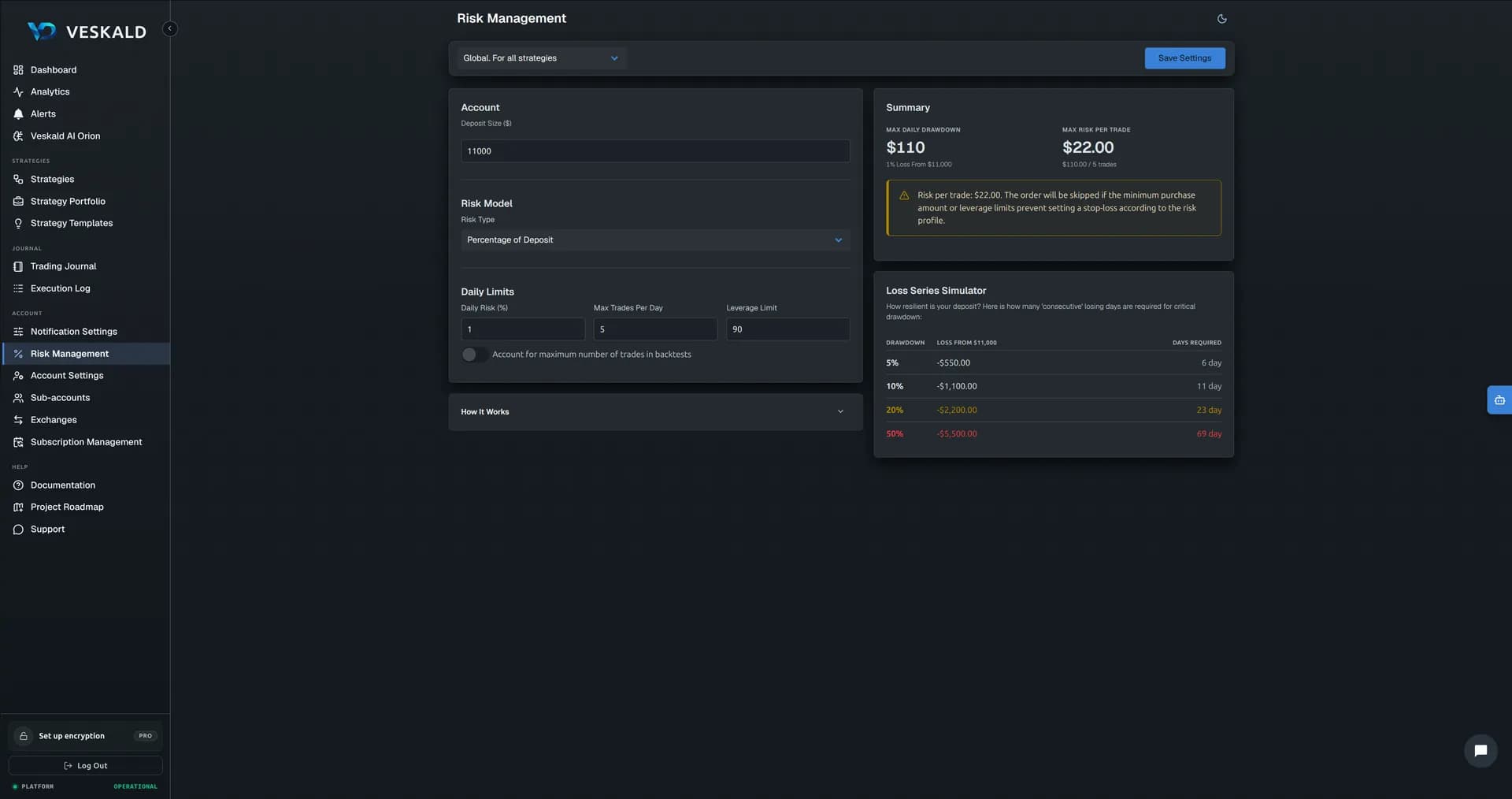Open Trading Journal page
Screen dimensions: 1512x799
(85, 266)
